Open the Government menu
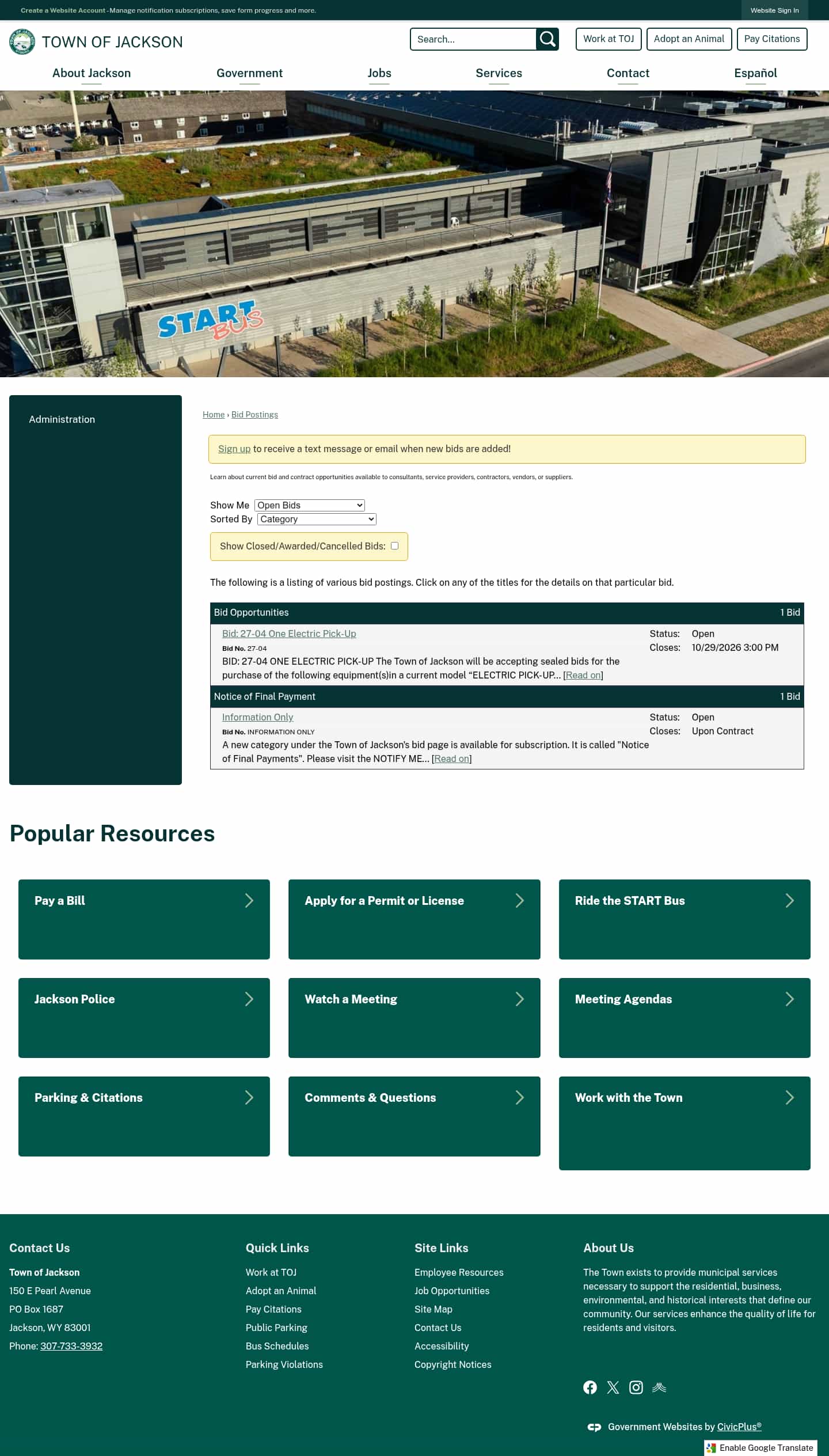829x1456 pixels. tap(250, 73)
